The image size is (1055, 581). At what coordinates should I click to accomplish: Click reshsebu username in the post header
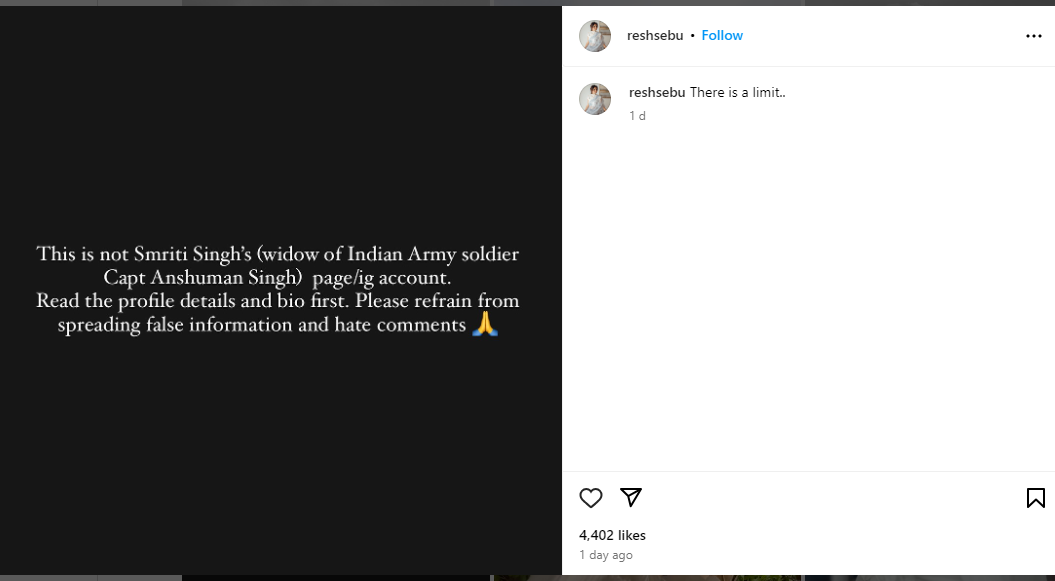[x=655, y=36]
